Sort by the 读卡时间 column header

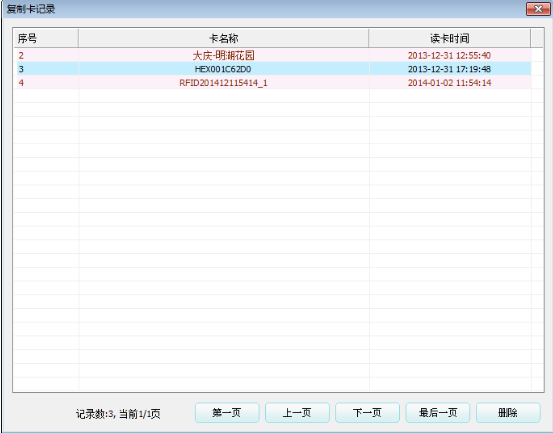coord(450,38)
